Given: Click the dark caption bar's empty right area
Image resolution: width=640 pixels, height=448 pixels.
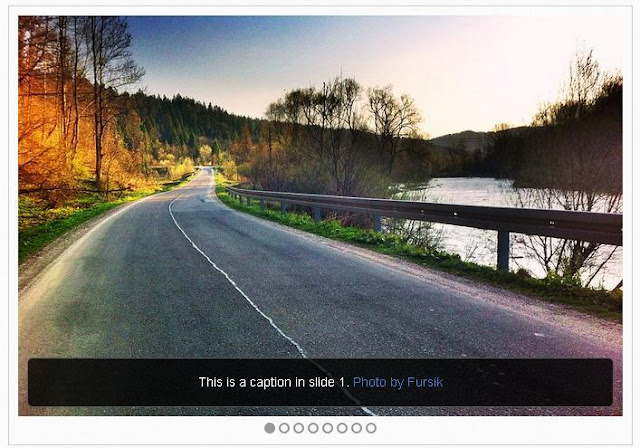Looking at the screenshot, I should click(531, 382).
